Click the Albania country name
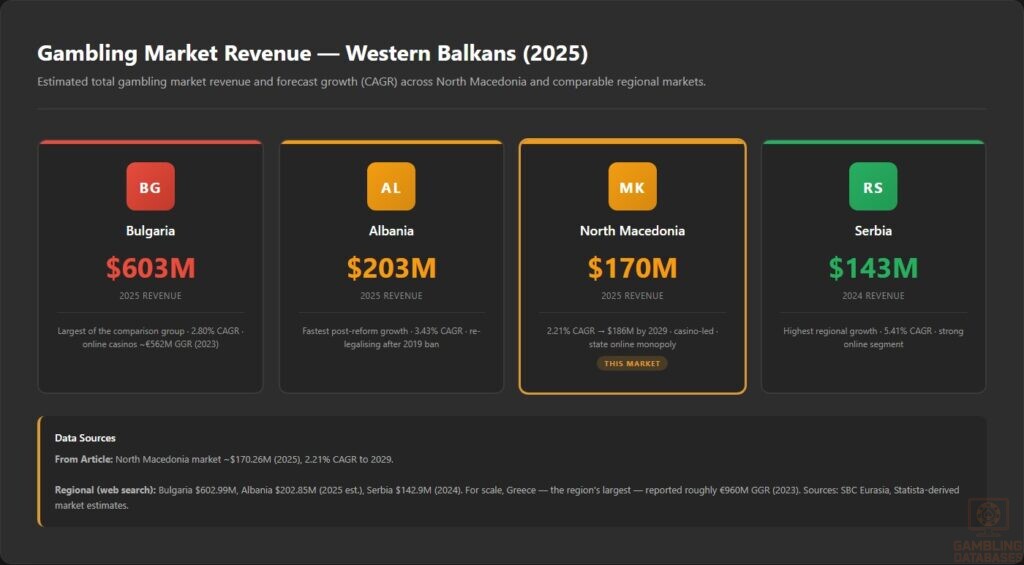 [x=391, y=231]
